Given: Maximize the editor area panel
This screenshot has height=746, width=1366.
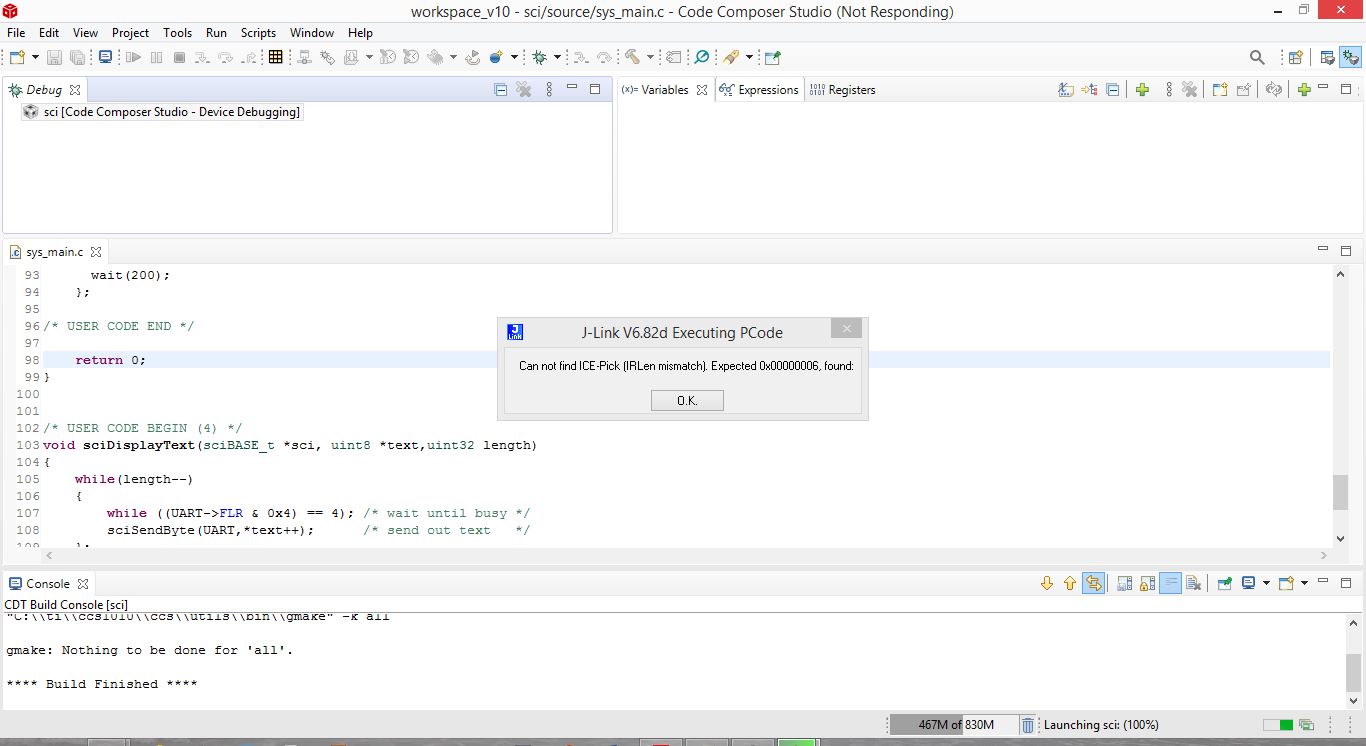Looking at the screenshot, I should point(1346,250).
